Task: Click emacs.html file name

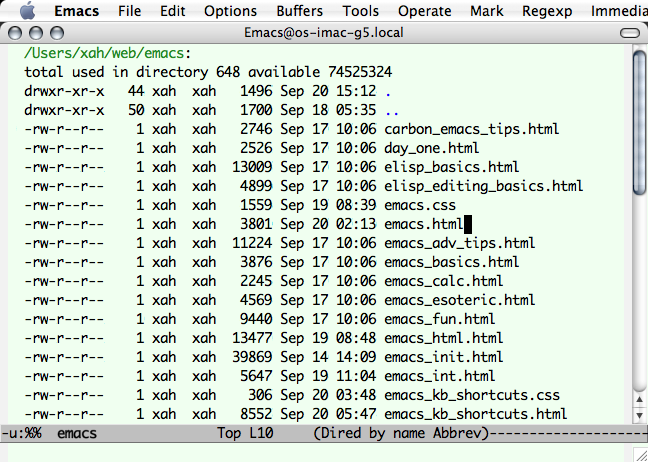Action: (424, 224)
